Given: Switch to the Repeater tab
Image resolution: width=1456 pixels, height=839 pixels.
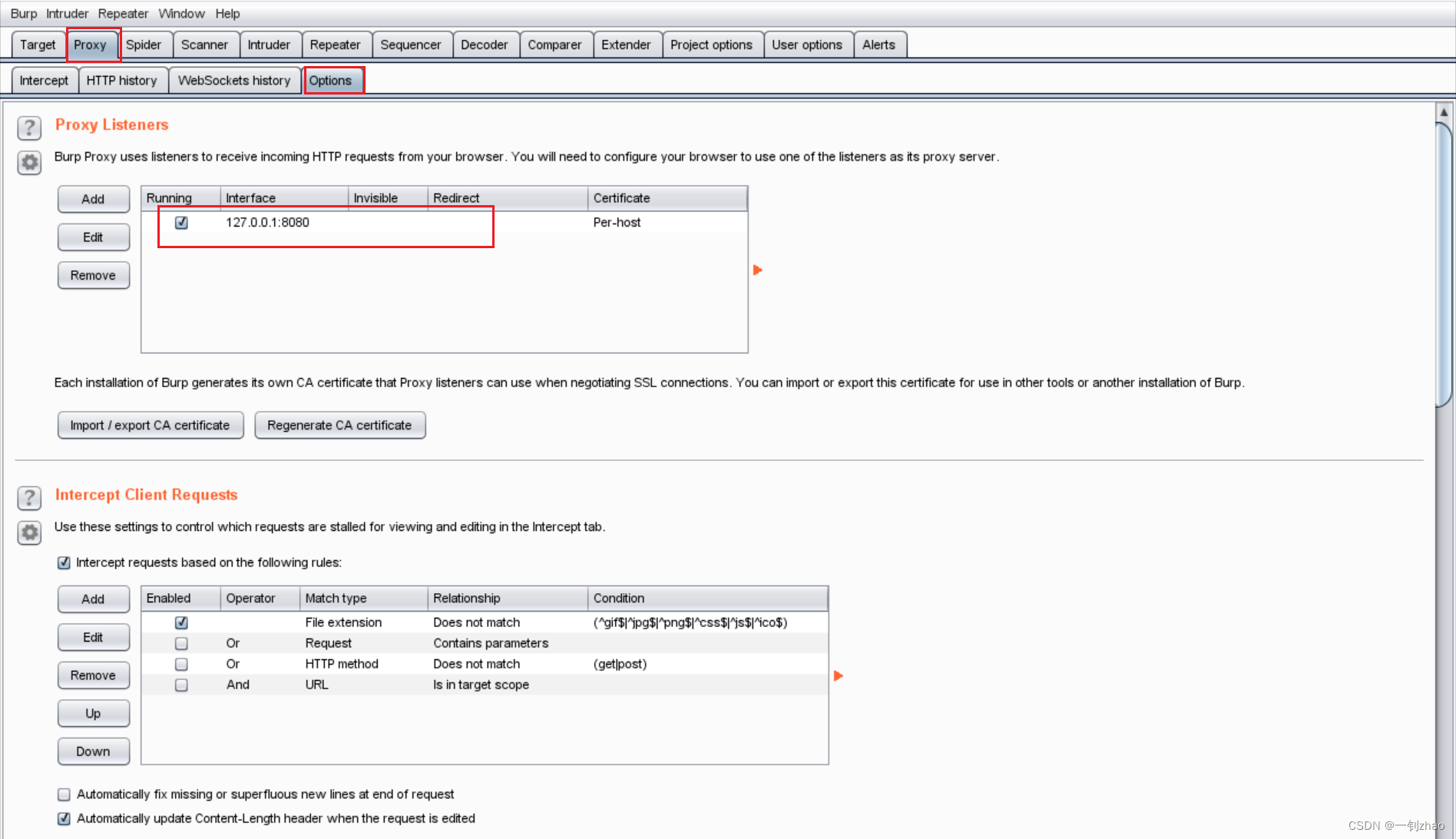Looking at the screenshot, I should (336, 45).
